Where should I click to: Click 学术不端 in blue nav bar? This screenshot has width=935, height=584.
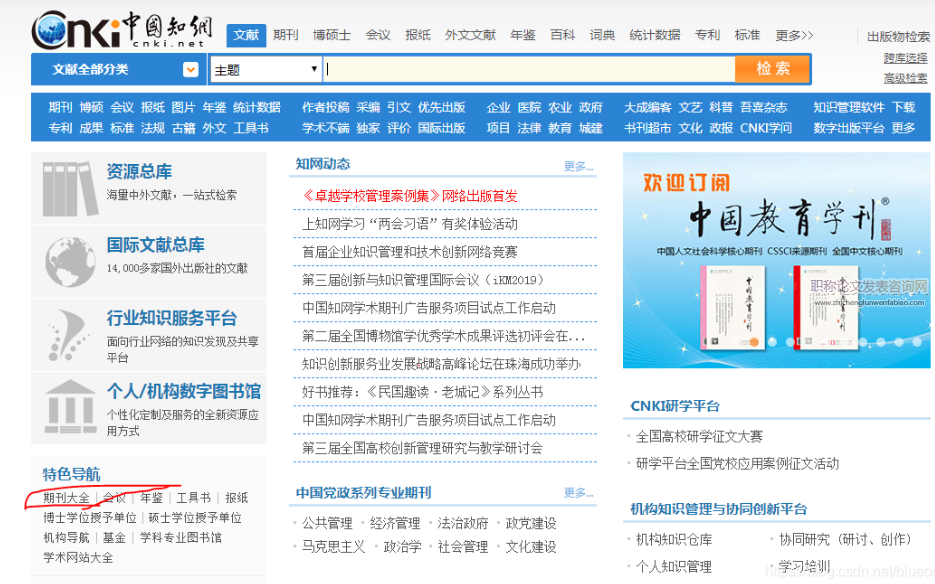326,128
